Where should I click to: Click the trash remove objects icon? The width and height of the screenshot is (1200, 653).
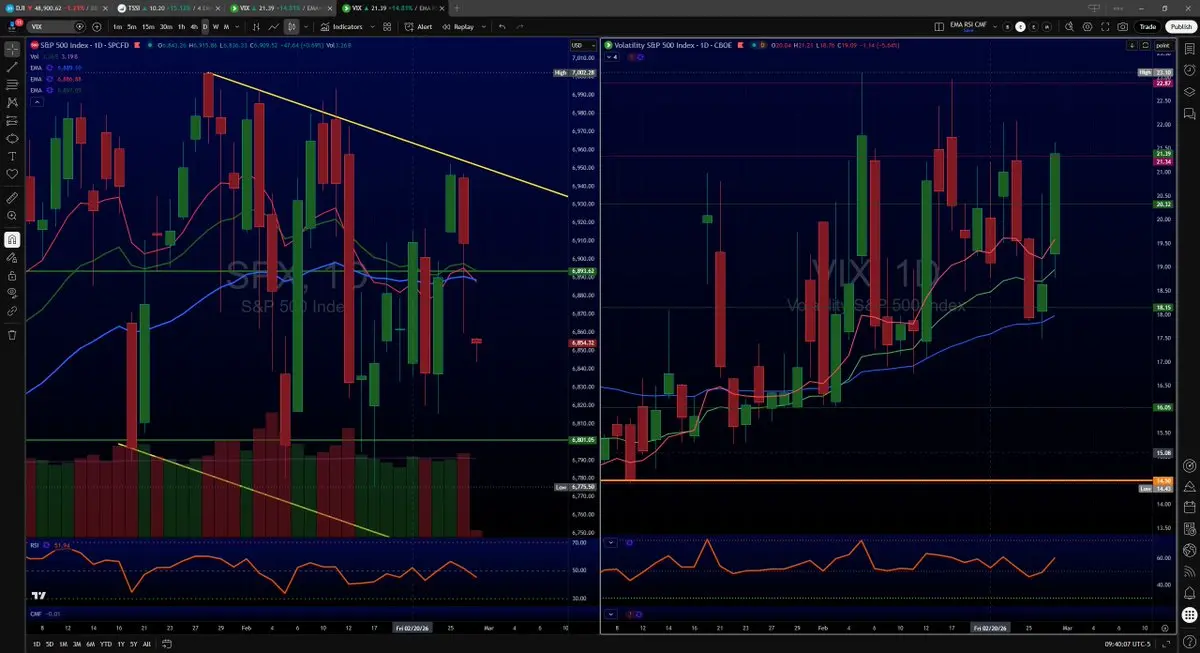[12, 335]
